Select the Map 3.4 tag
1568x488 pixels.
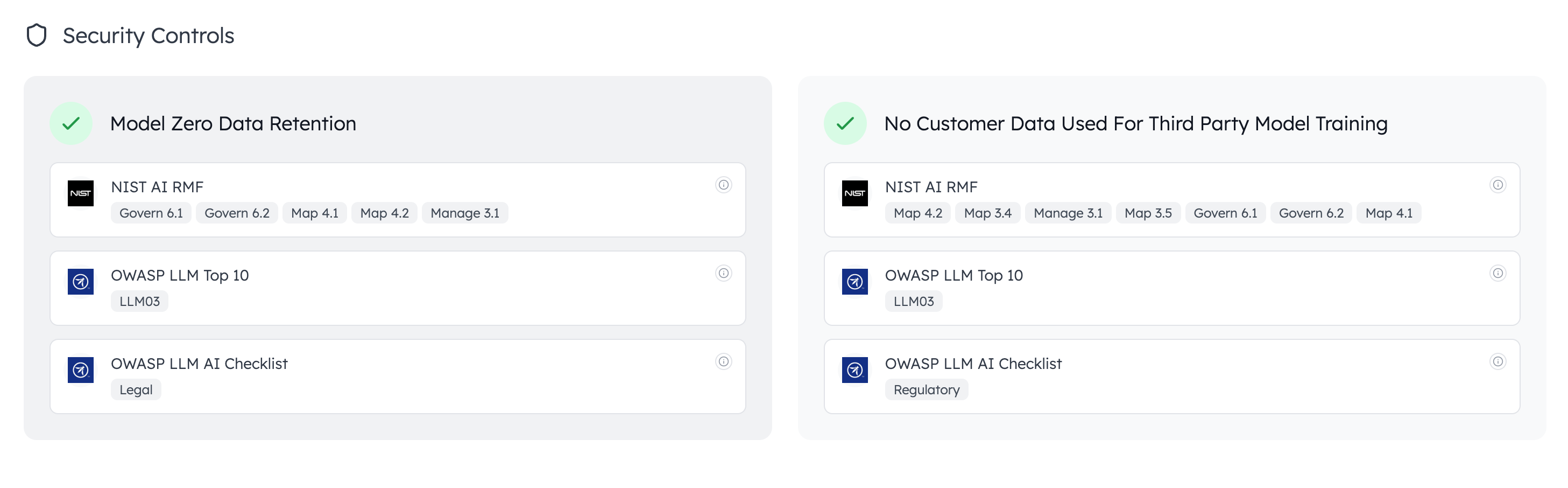pos(987,213)
